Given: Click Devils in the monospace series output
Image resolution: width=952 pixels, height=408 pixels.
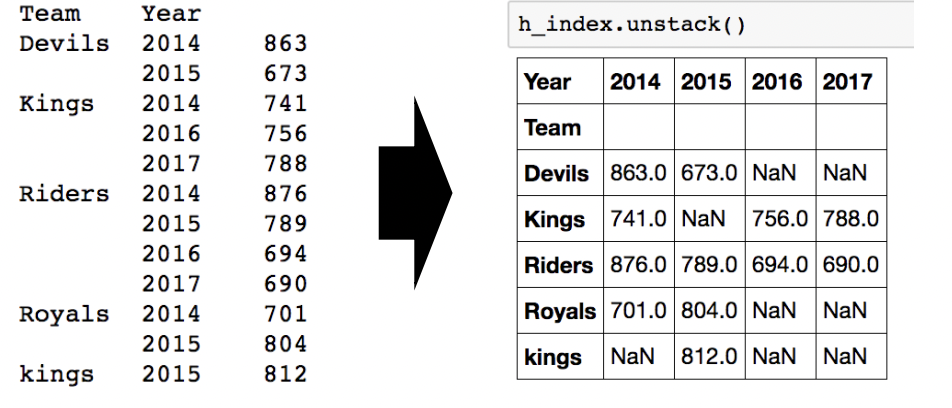Looking at the screenshot, I should (x=64, y=44).
